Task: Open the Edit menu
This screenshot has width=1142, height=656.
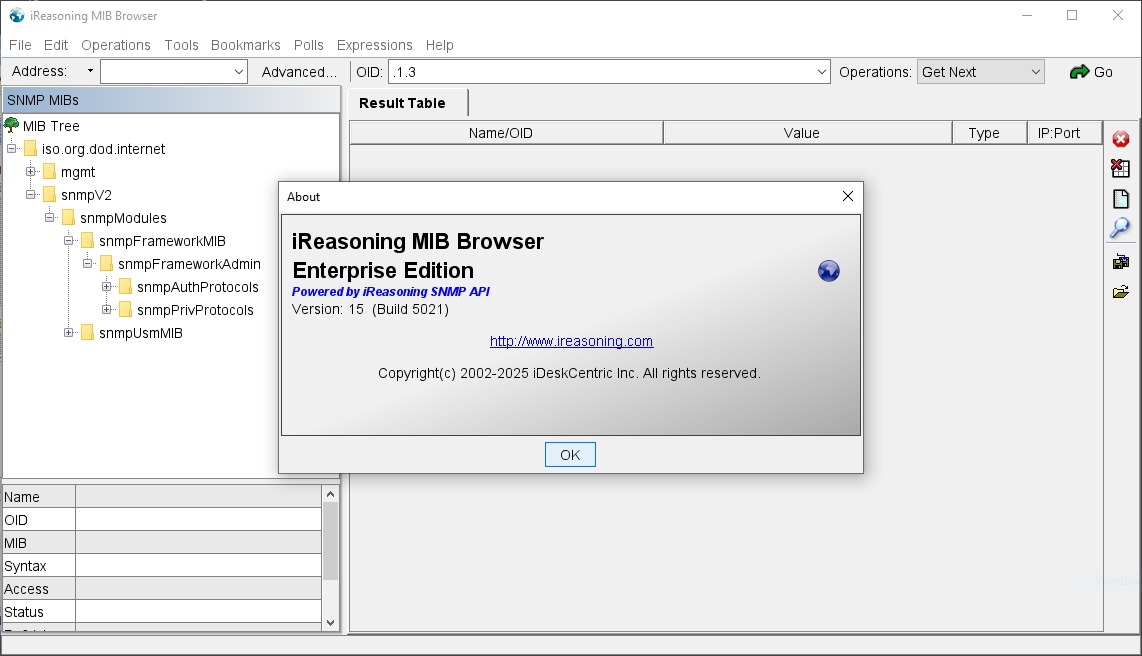Action: tap(56, 45)
